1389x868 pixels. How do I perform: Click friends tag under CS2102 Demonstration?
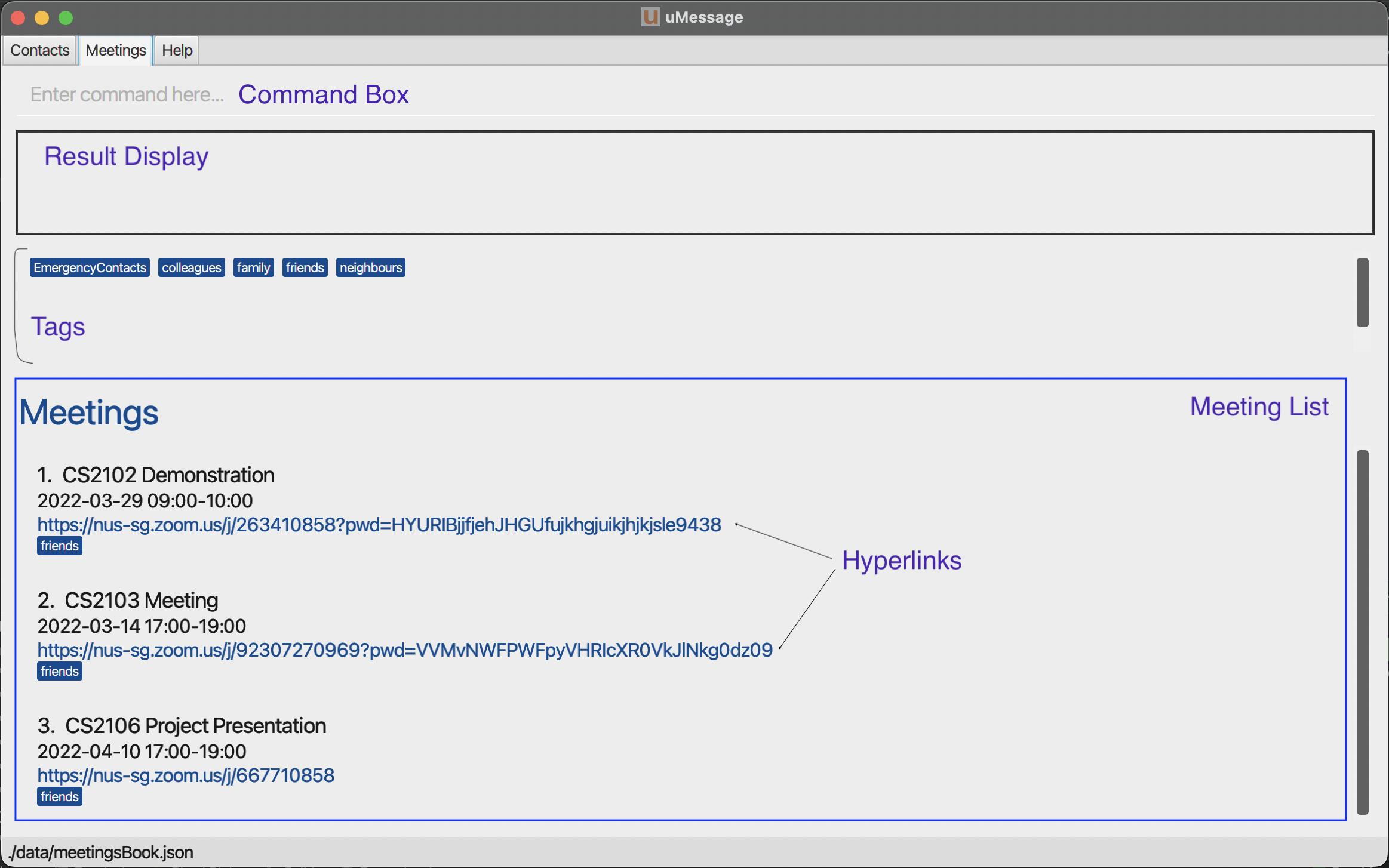pyautogui.click(x=59, y=546)
